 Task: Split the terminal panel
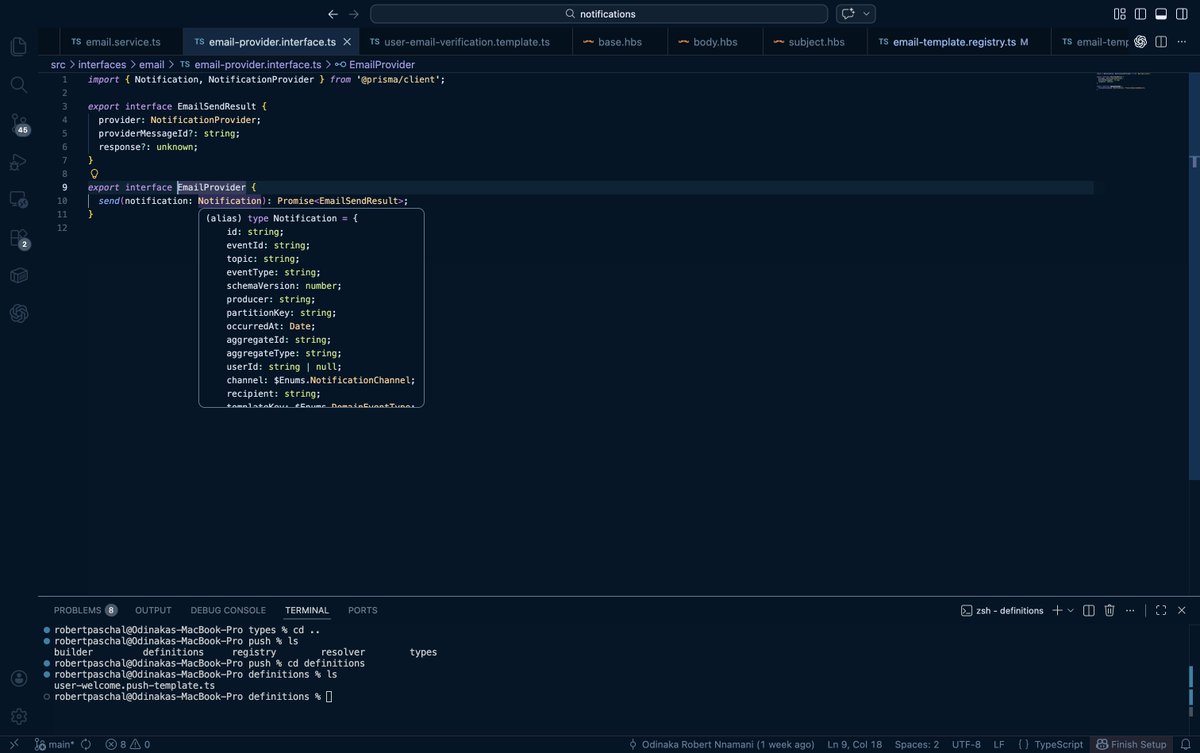click(x=1089, y=610)
